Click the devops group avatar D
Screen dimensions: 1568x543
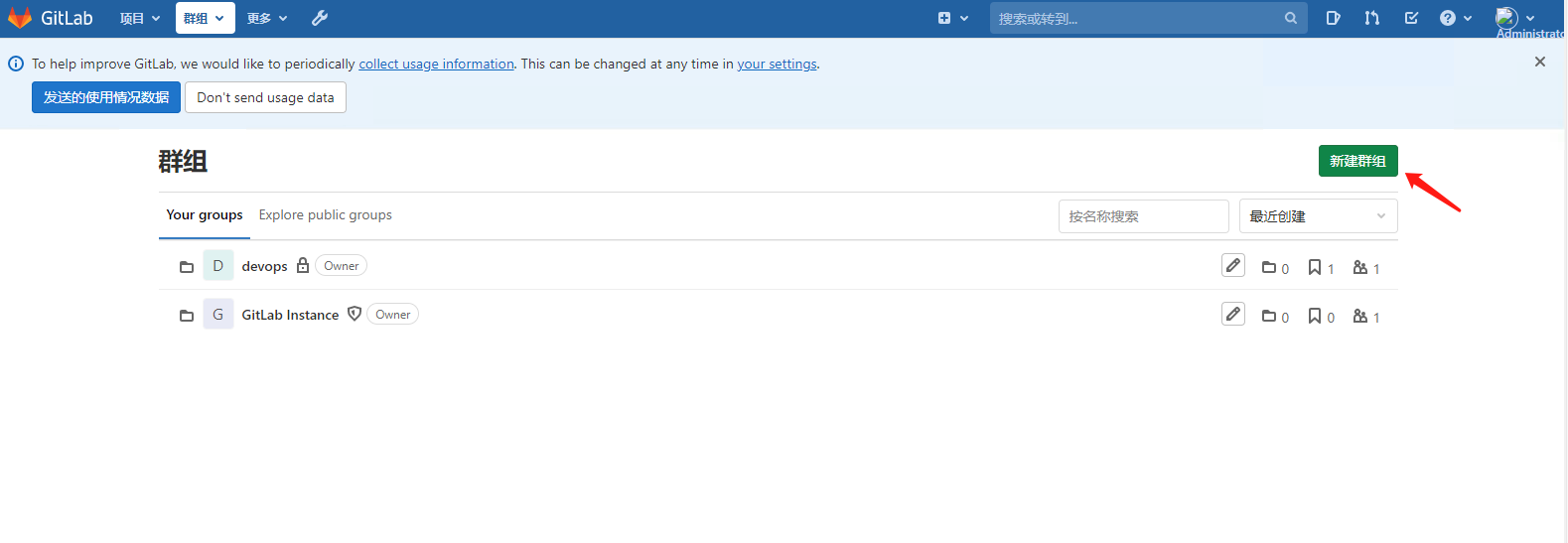pyautogui.click(x=218, y=265)
